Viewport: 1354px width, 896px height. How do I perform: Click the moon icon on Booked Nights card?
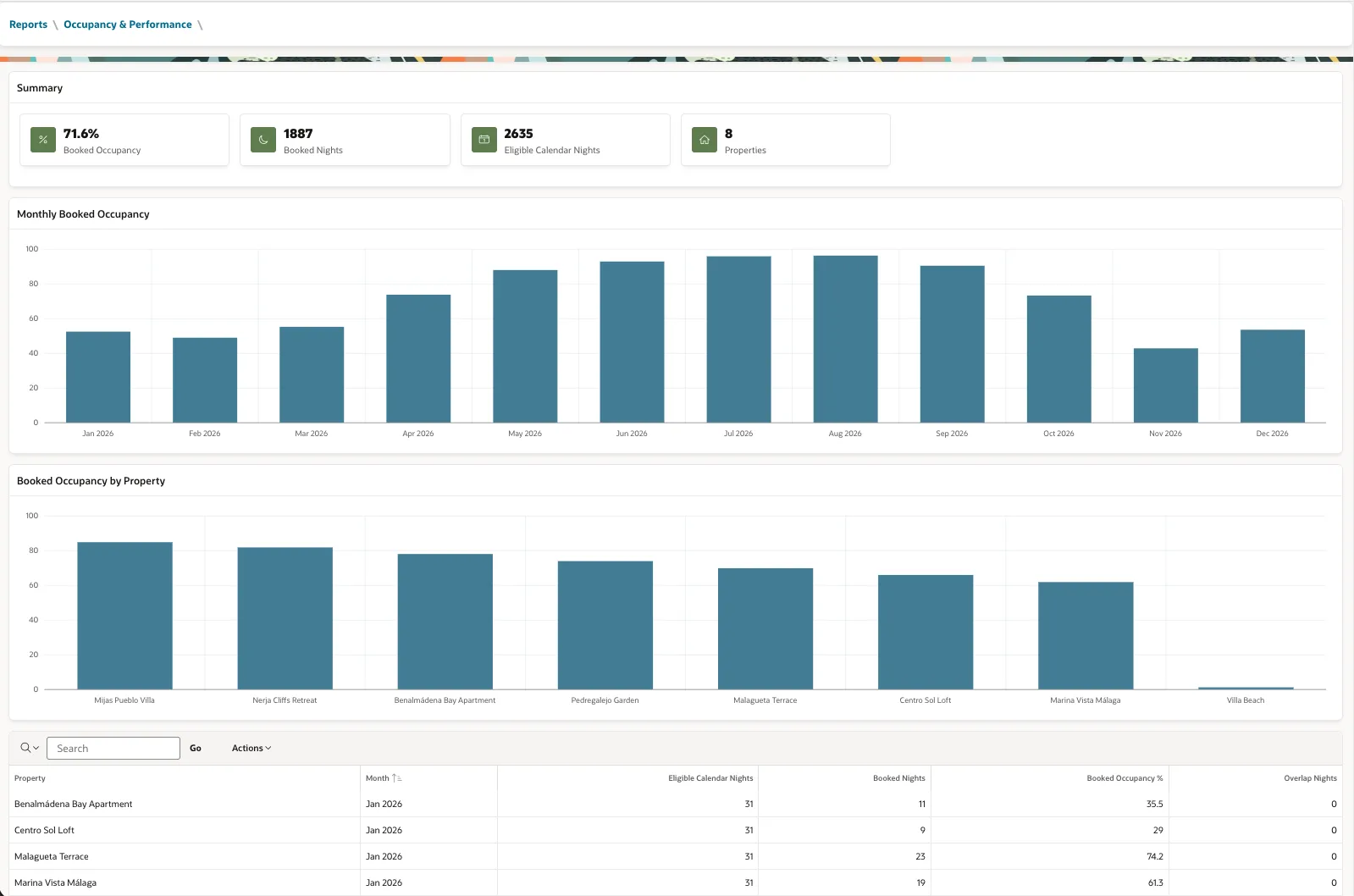point(263,140)
